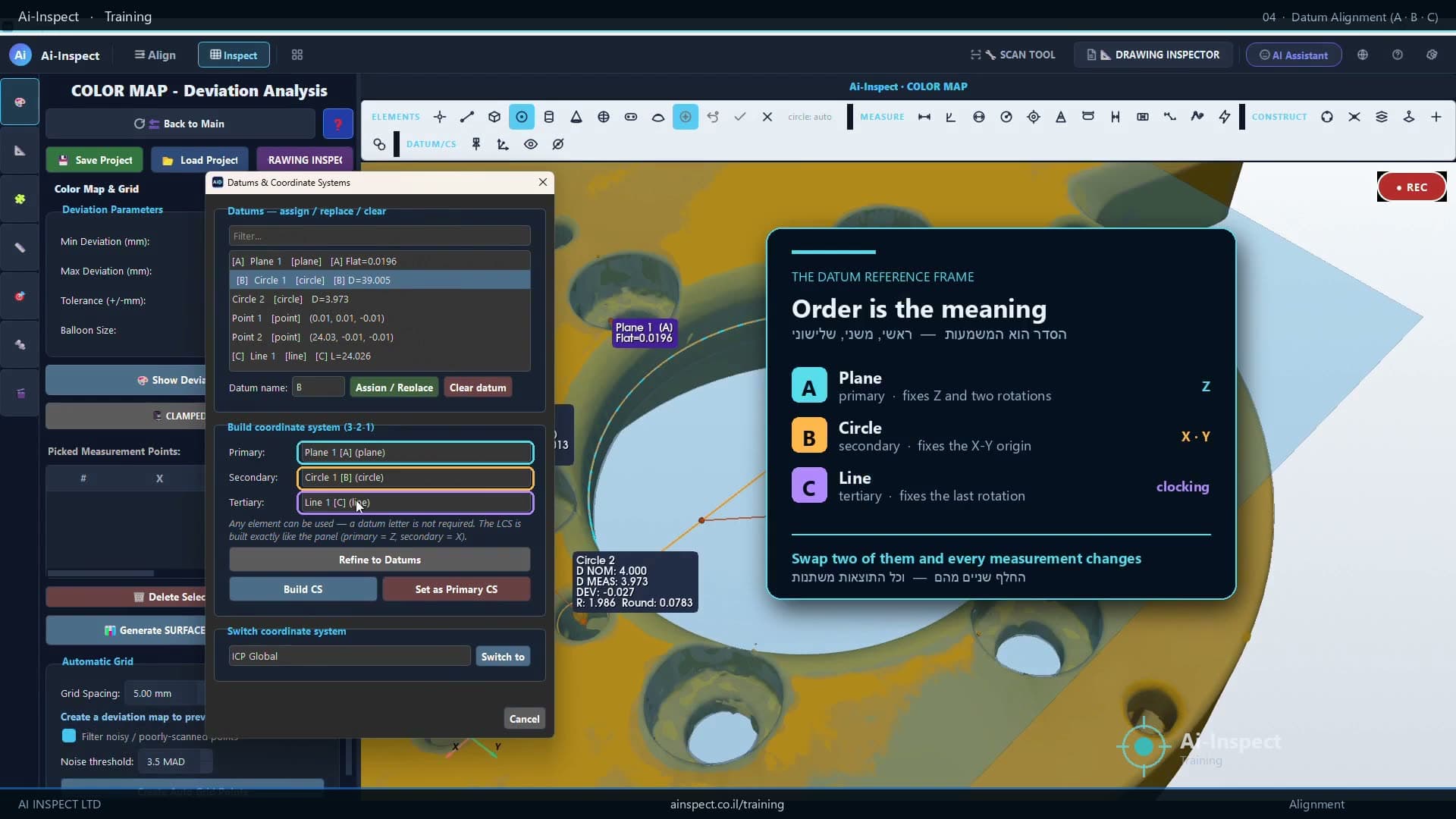1456x819 pixels.
Task: Click the Datum name input field
Action: pyautogui.click(x=318, y=388)
